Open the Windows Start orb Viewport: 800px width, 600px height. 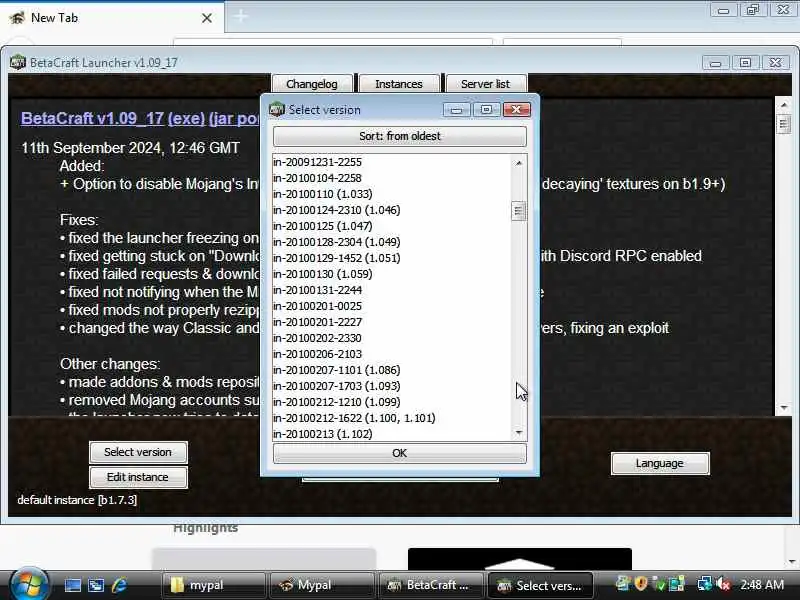28,584
